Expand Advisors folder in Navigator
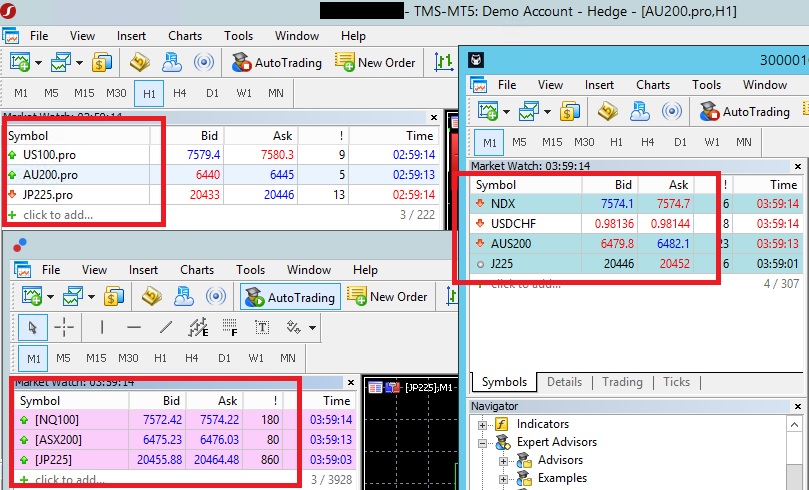Image resolution: width=809 pixels, height=490 pixels. (x=504, y=461)
